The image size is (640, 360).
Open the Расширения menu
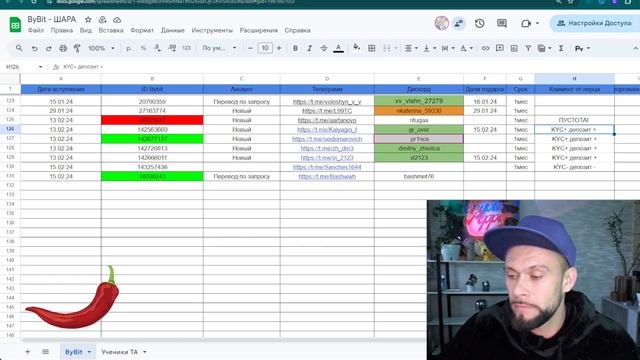[258, 30]
